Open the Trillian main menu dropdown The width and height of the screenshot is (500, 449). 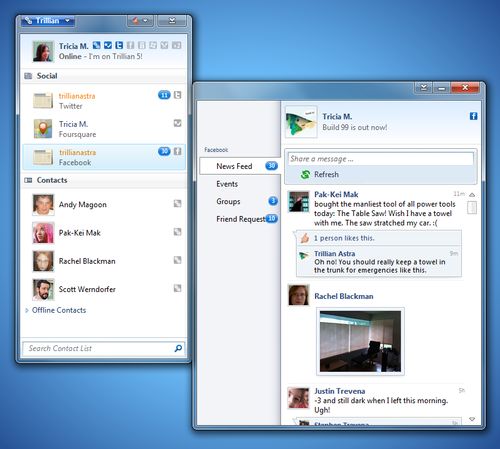[x=48, y=21]
